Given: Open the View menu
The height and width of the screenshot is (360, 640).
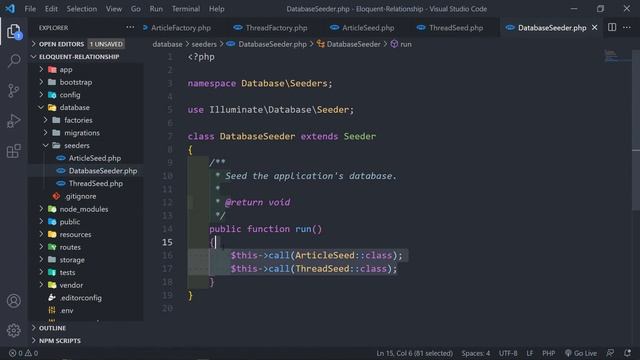Looking at the screenshot, I should (x=114, y=9).
